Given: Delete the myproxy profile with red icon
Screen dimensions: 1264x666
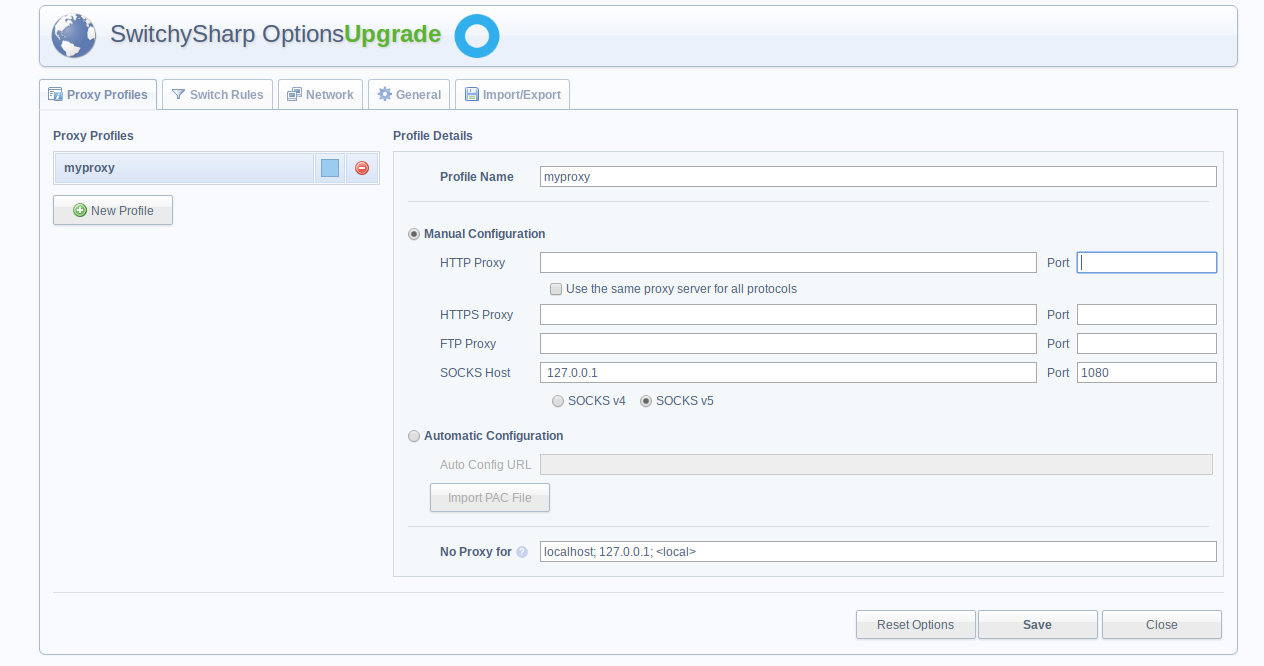Looking at the screenshot, I should (x=362, y=168).
